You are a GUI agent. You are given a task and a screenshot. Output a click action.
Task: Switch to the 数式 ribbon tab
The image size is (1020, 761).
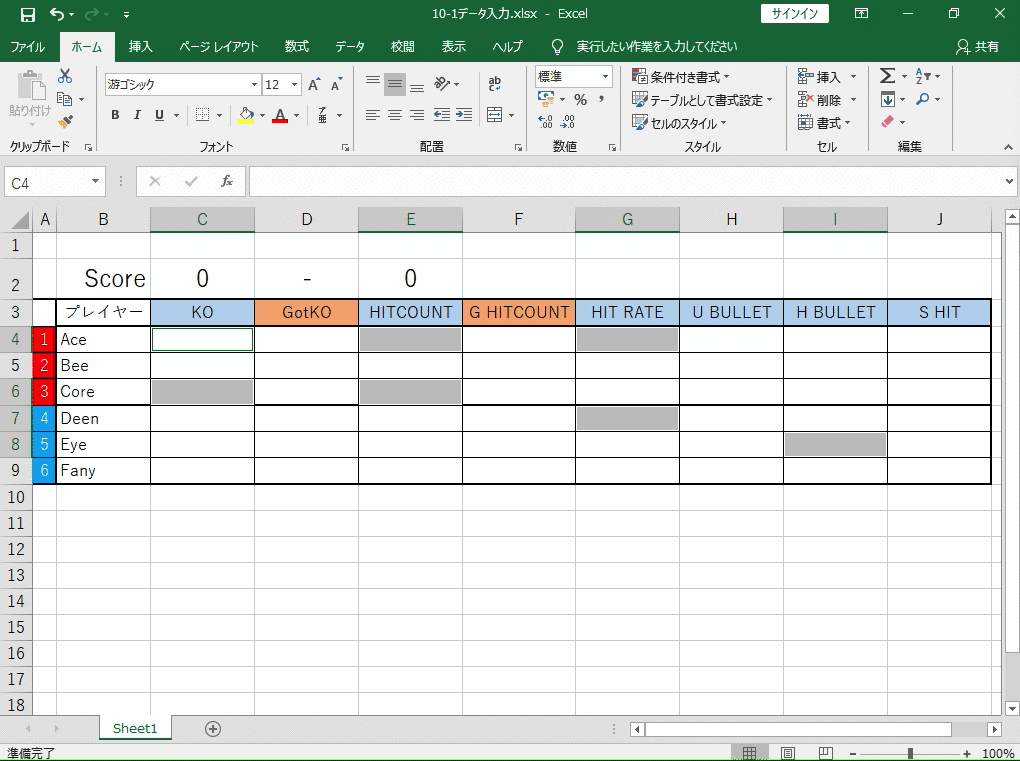(296, 47)
